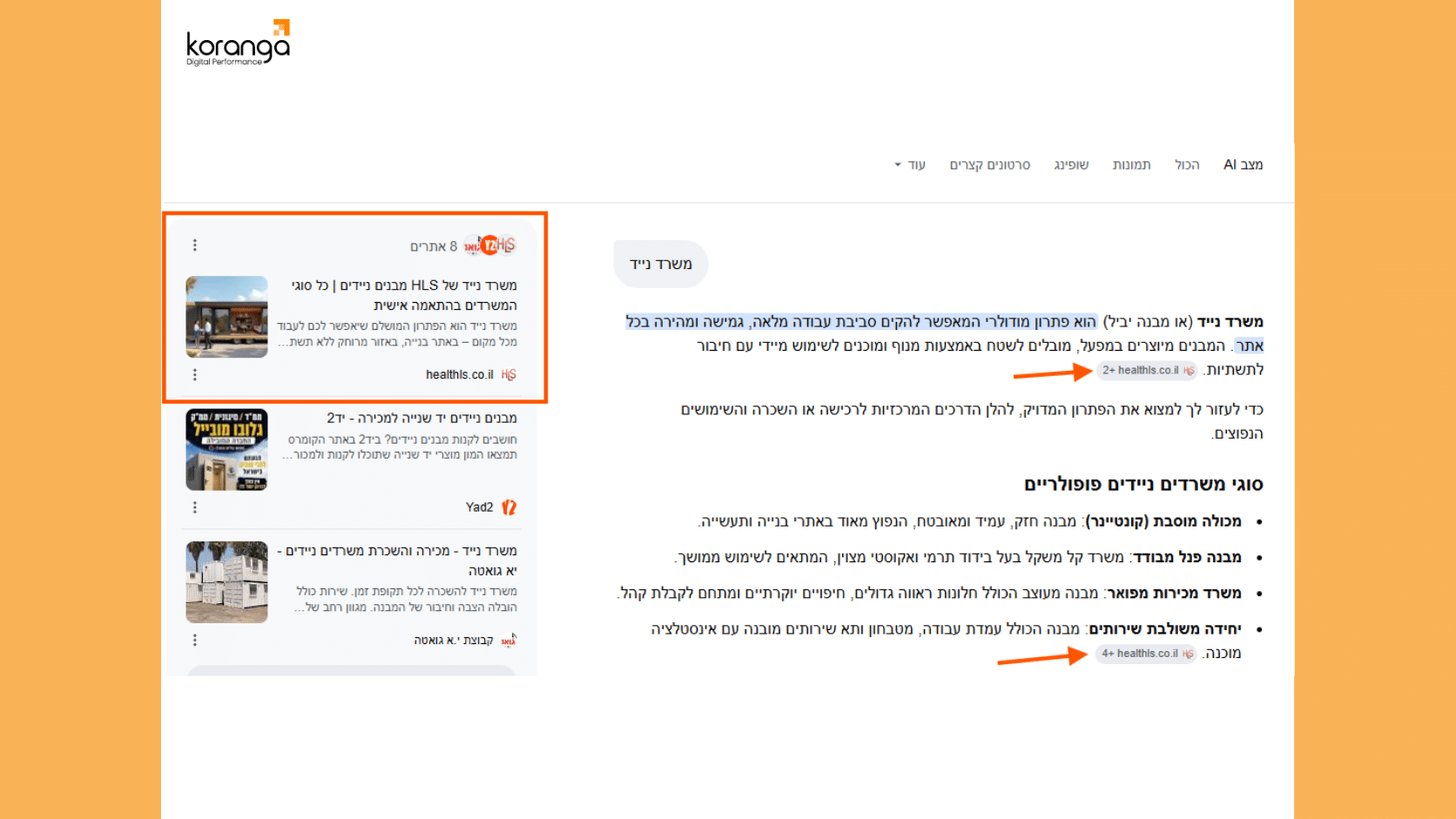Open the 2+ healthls.co.il source chip
This screenshot has height=819, width=1456.
1147,370
